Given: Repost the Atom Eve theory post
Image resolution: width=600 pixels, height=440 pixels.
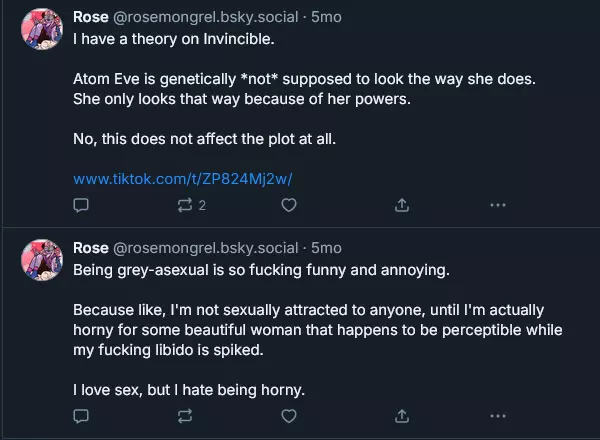Looking at the screenshot, I should [185, 205].
